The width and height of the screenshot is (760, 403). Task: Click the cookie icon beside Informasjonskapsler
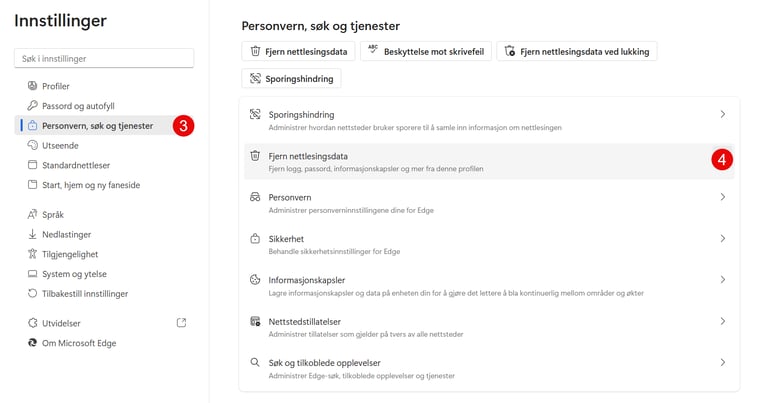255,280
